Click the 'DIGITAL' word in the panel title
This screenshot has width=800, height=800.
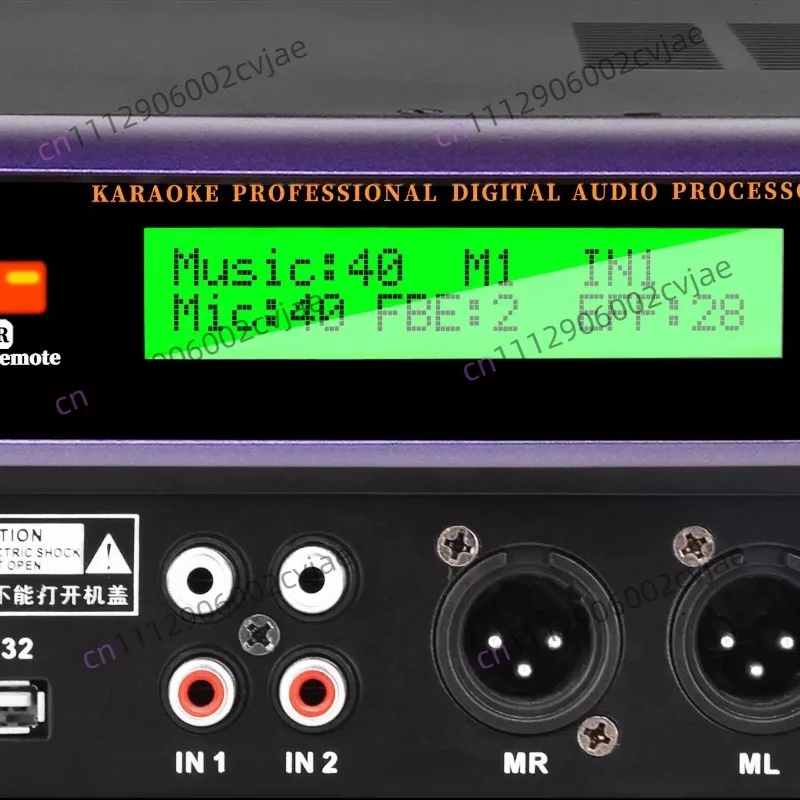coord(506,192)
